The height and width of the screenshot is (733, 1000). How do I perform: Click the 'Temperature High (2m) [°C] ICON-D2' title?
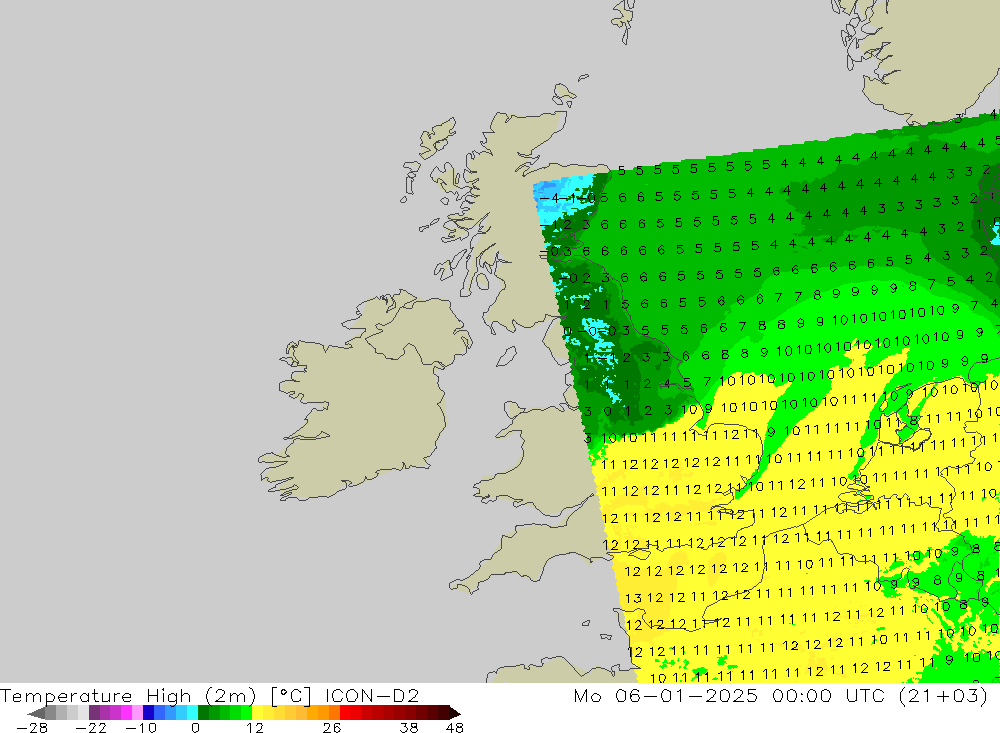210,695
